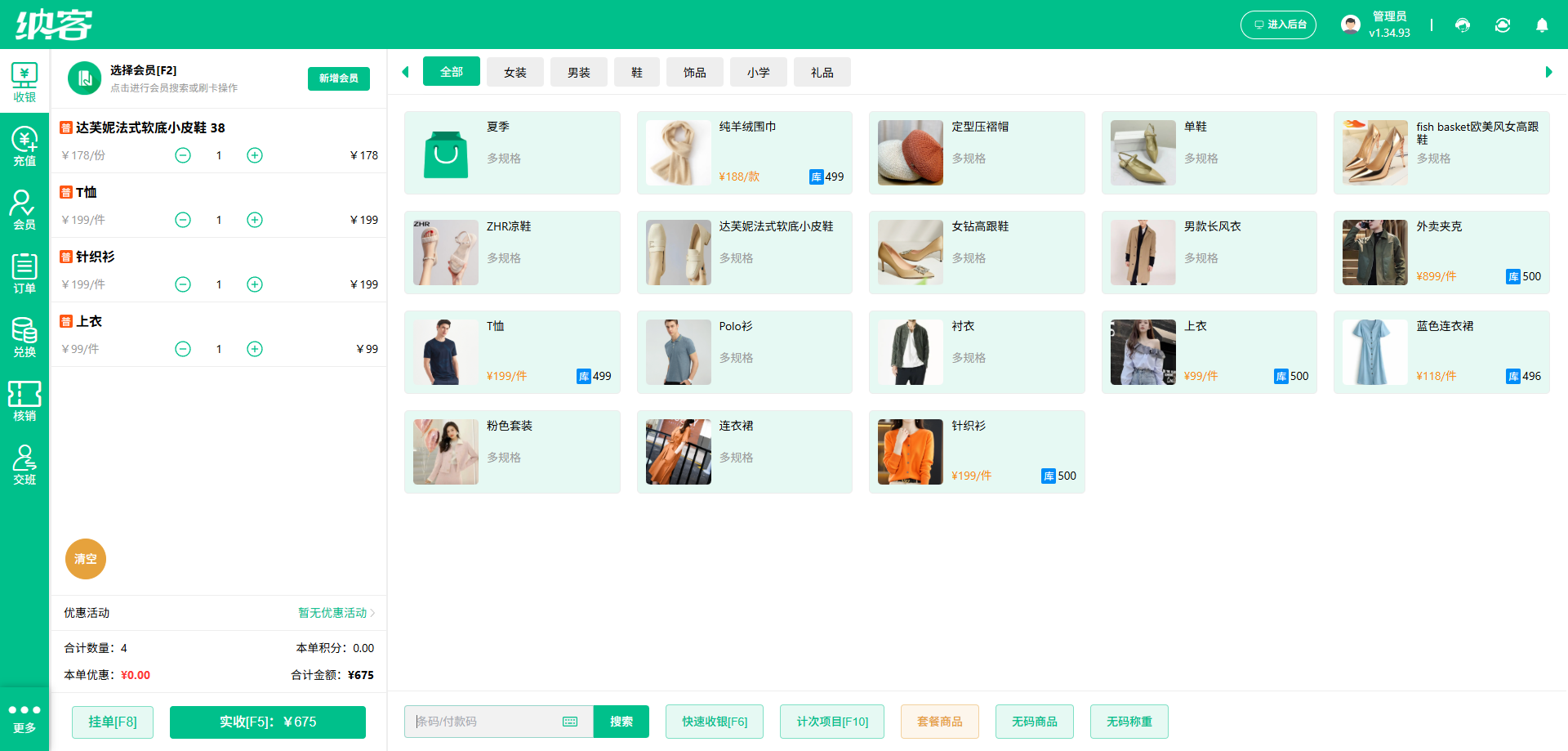The width and height of the screenshot is (1568, 751).
Task: Click the 清空 clear cart button
Action: 86,559
